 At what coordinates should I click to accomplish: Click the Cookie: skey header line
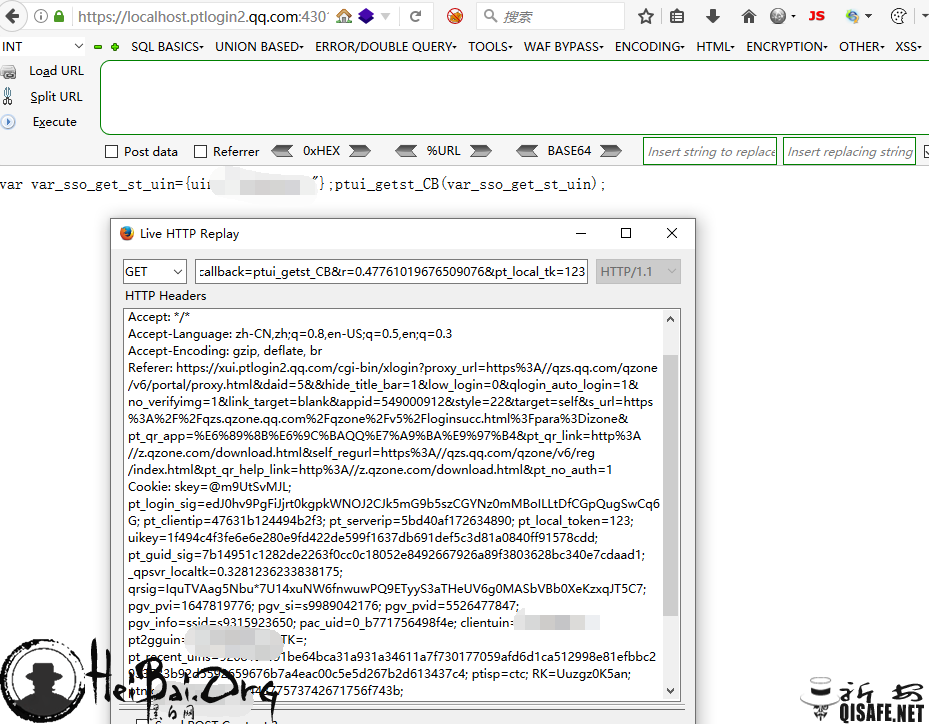[x=210, y=486]
